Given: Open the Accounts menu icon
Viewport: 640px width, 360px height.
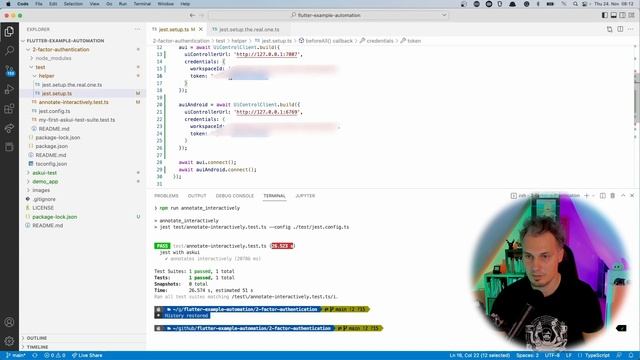Looking at the screenshot, I should tap(9, 322).
